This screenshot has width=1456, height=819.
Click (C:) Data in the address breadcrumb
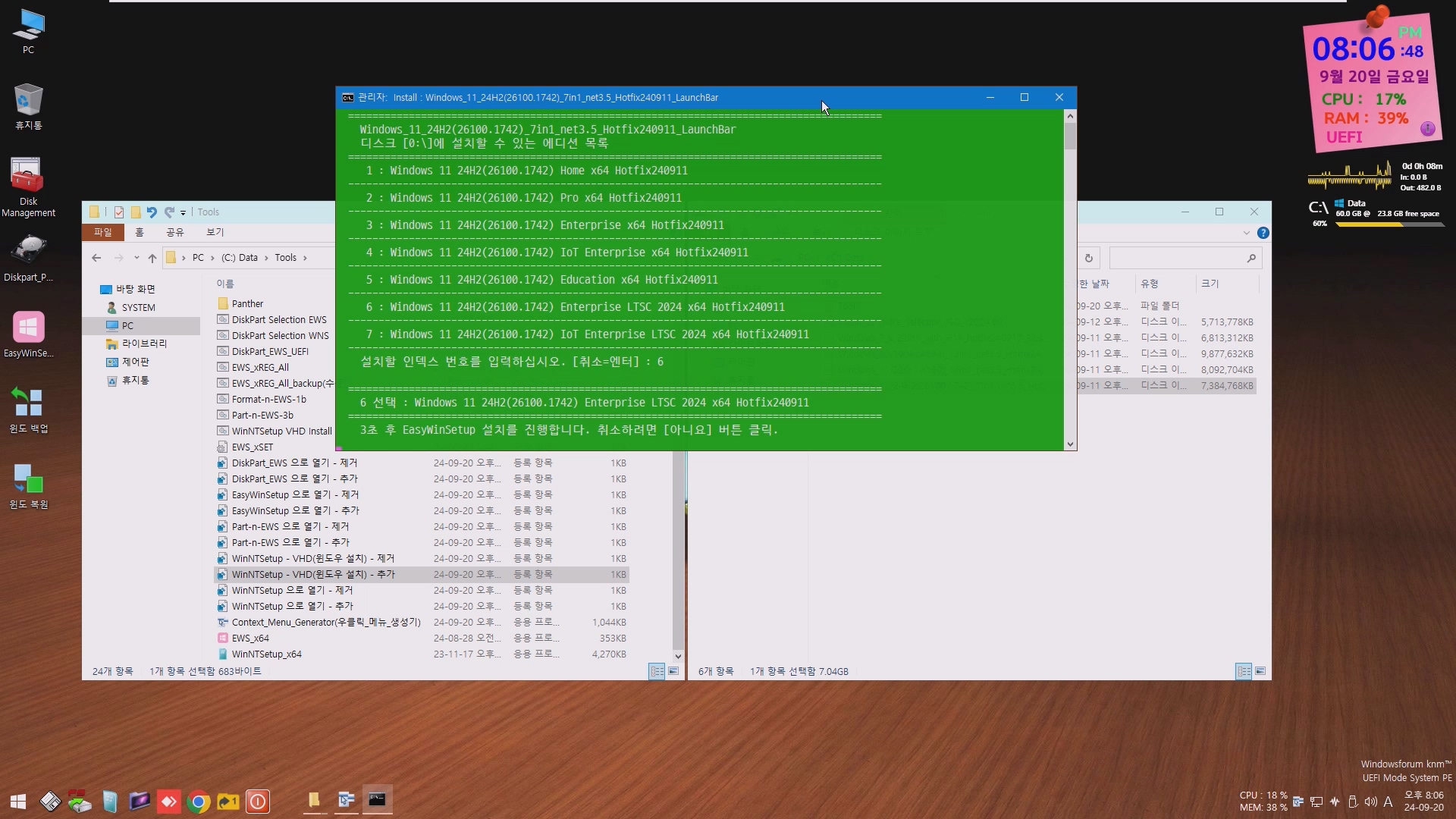[x=240, y=258]
